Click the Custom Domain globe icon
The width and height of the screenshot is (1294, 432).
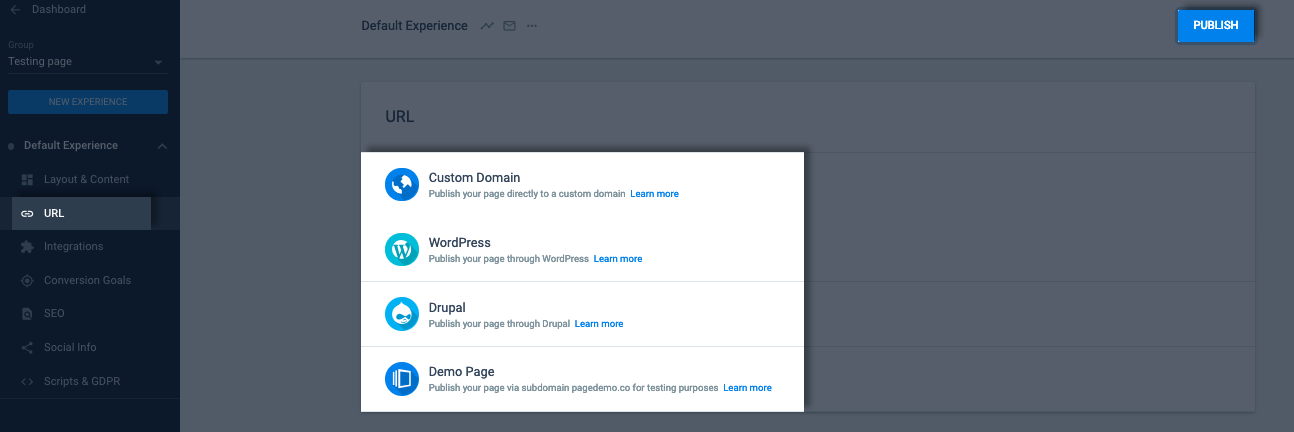(x=402, y=185)
